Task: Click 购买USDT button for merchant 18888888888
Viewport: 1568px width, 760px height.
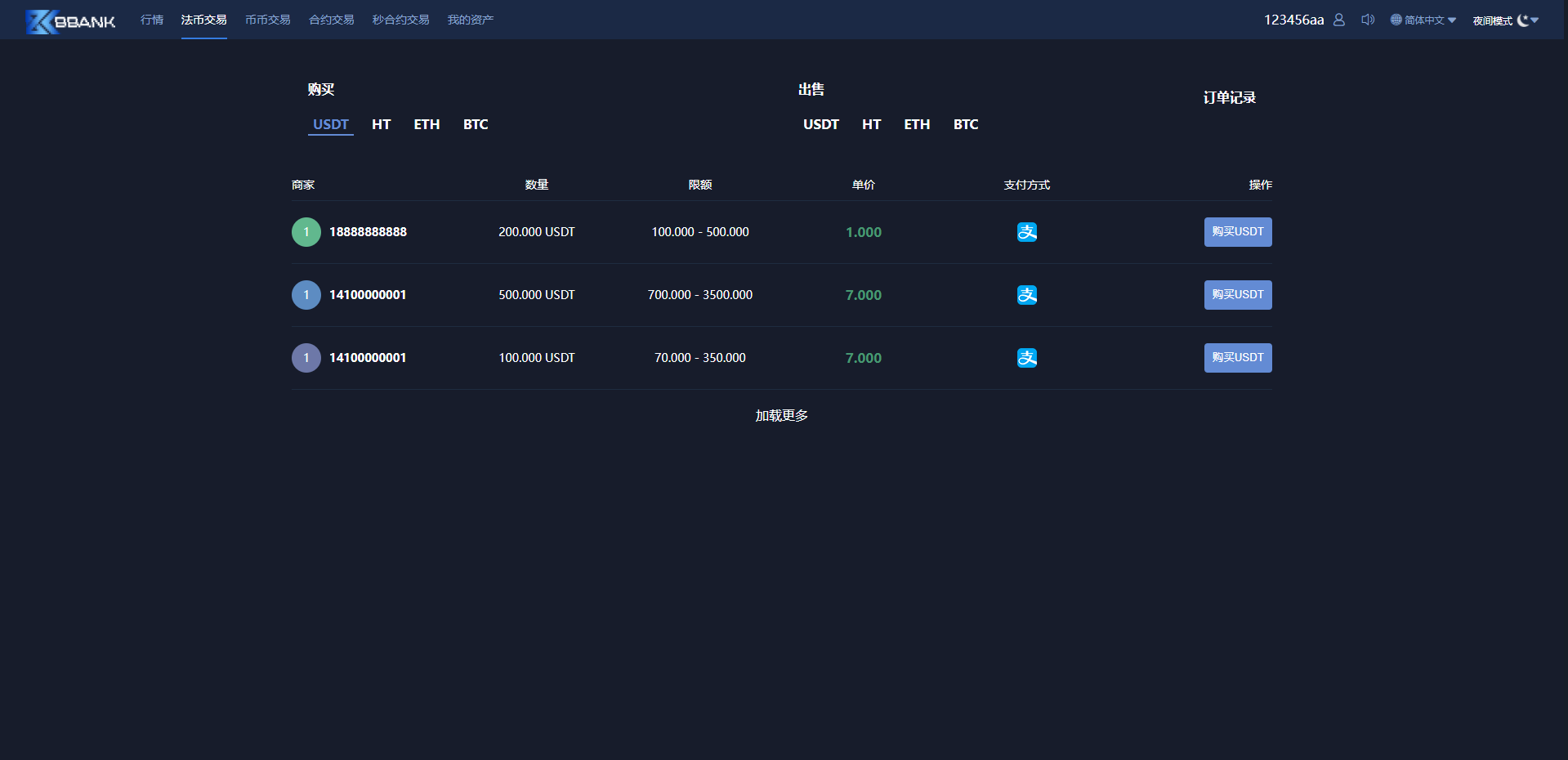Action: [x=1238, y=232]
